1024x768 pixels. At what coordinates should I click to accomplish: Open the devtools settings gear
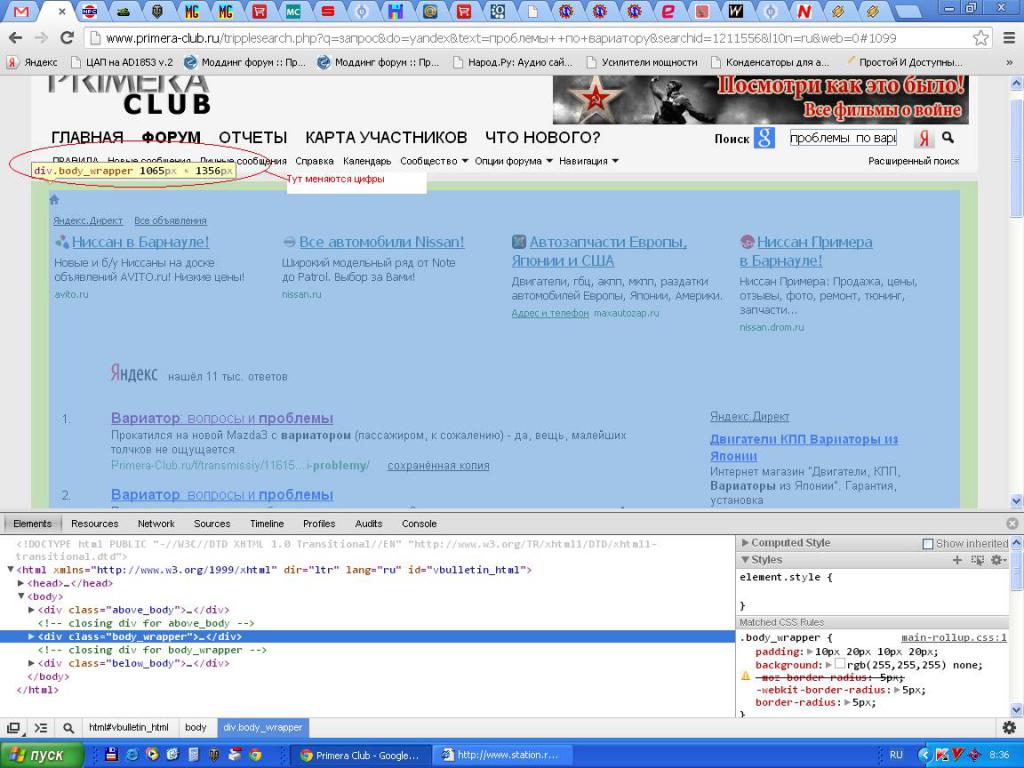click(x=1009, y=728)
